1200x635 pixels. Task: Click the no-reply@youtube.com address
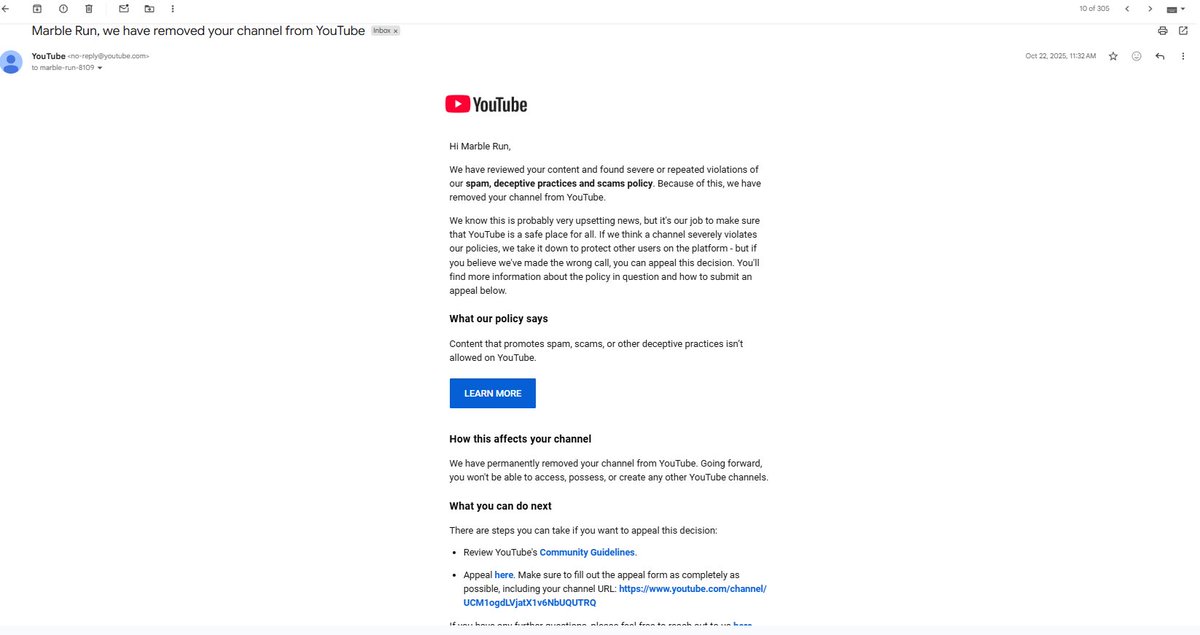pyautogui.click(x=109, y=56)
